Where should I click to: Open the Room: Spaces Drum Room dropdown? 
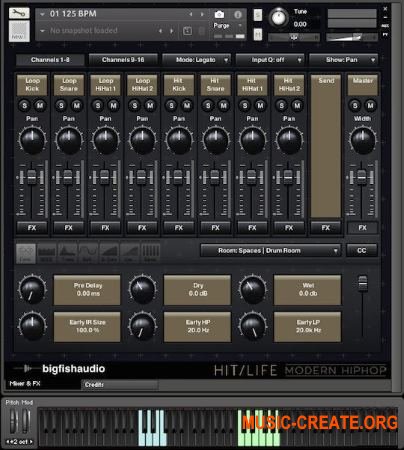pos(270,250)
